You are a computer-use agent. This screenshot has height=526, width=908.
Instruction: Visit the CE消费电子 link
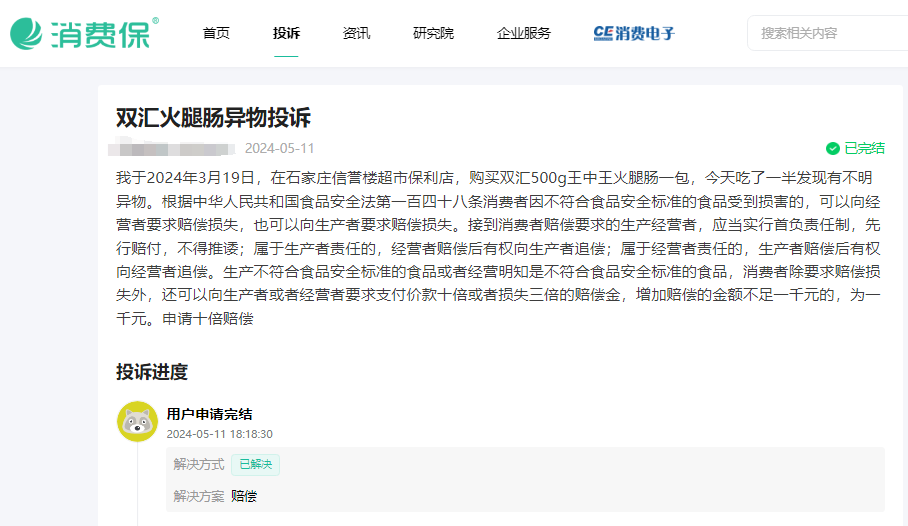click(634, 33)
